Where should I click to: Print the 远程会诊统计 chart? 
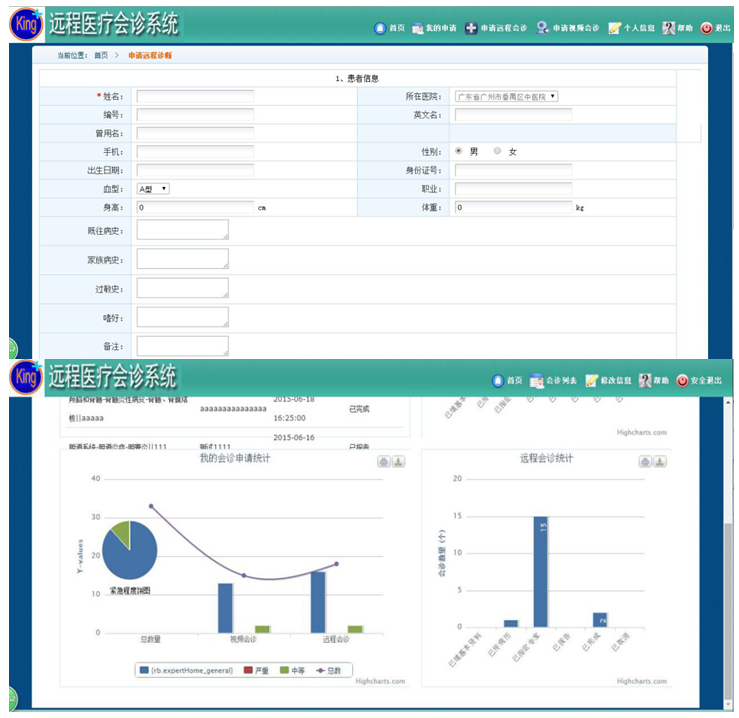[x=646, y=461]
